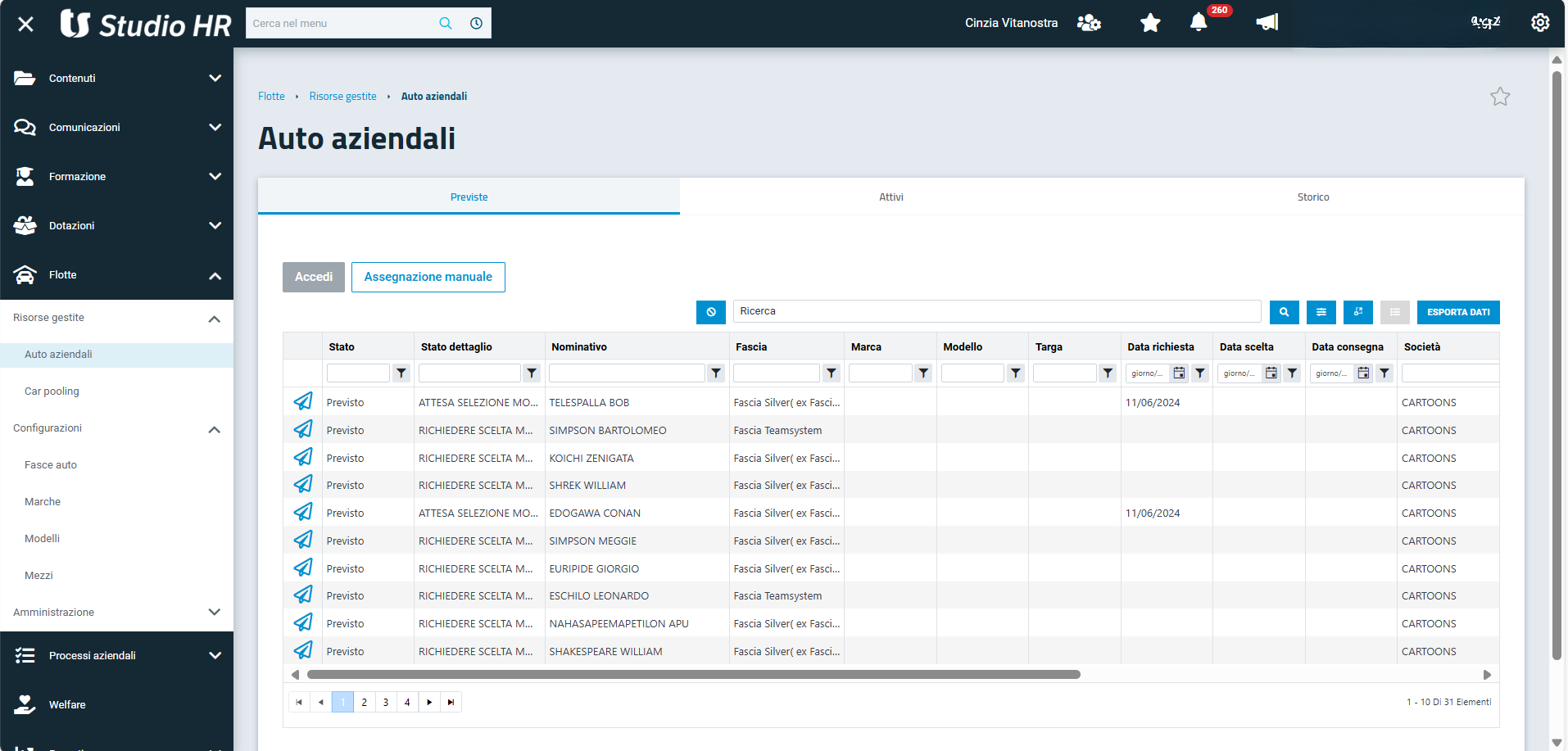Click the filter funnel for Nominativo column
The height and width of the screenshot is (751, 1568).
click(716, 373)
